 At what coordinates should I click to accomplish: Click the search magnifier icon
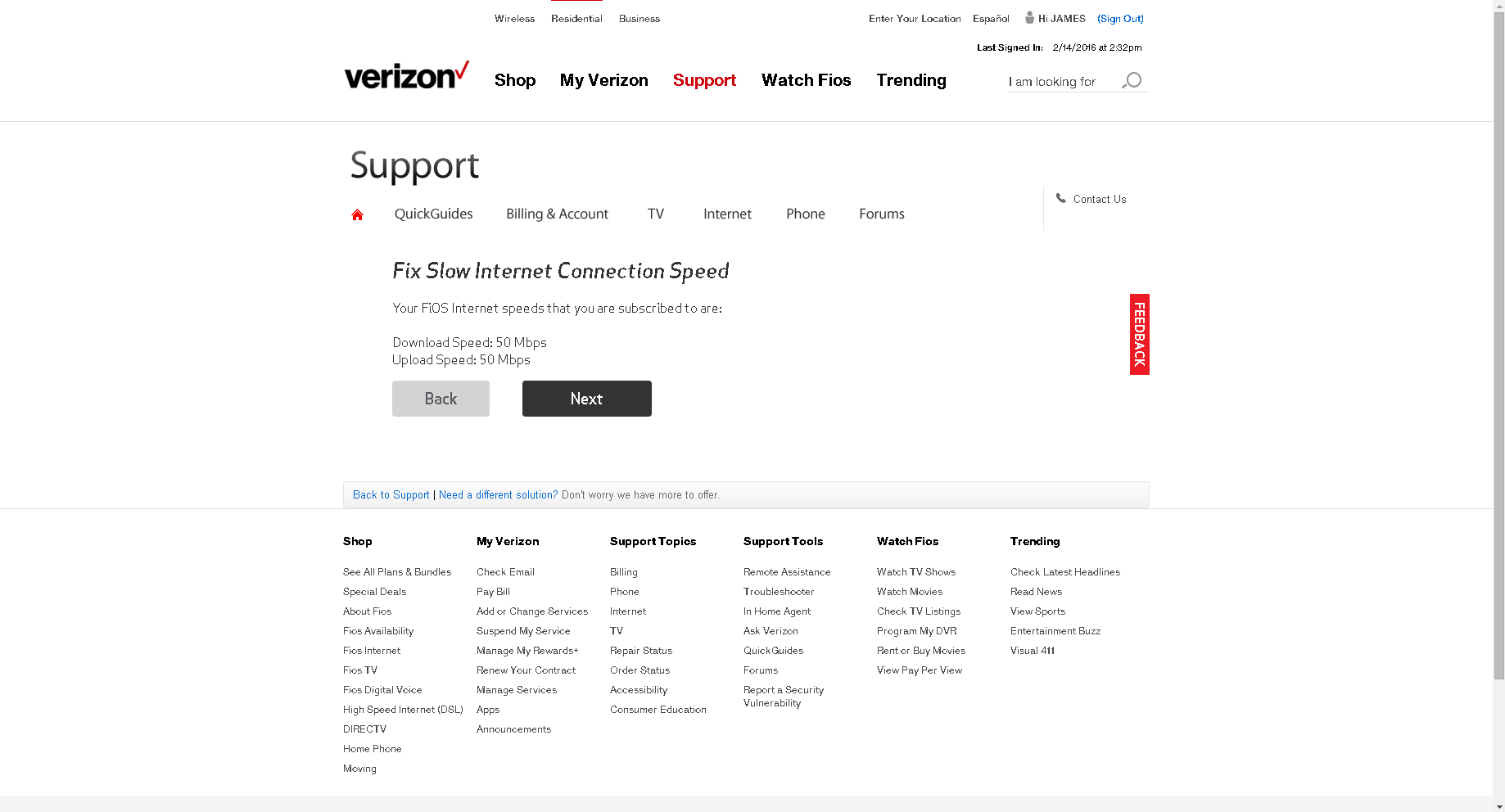click(1132, 80)
